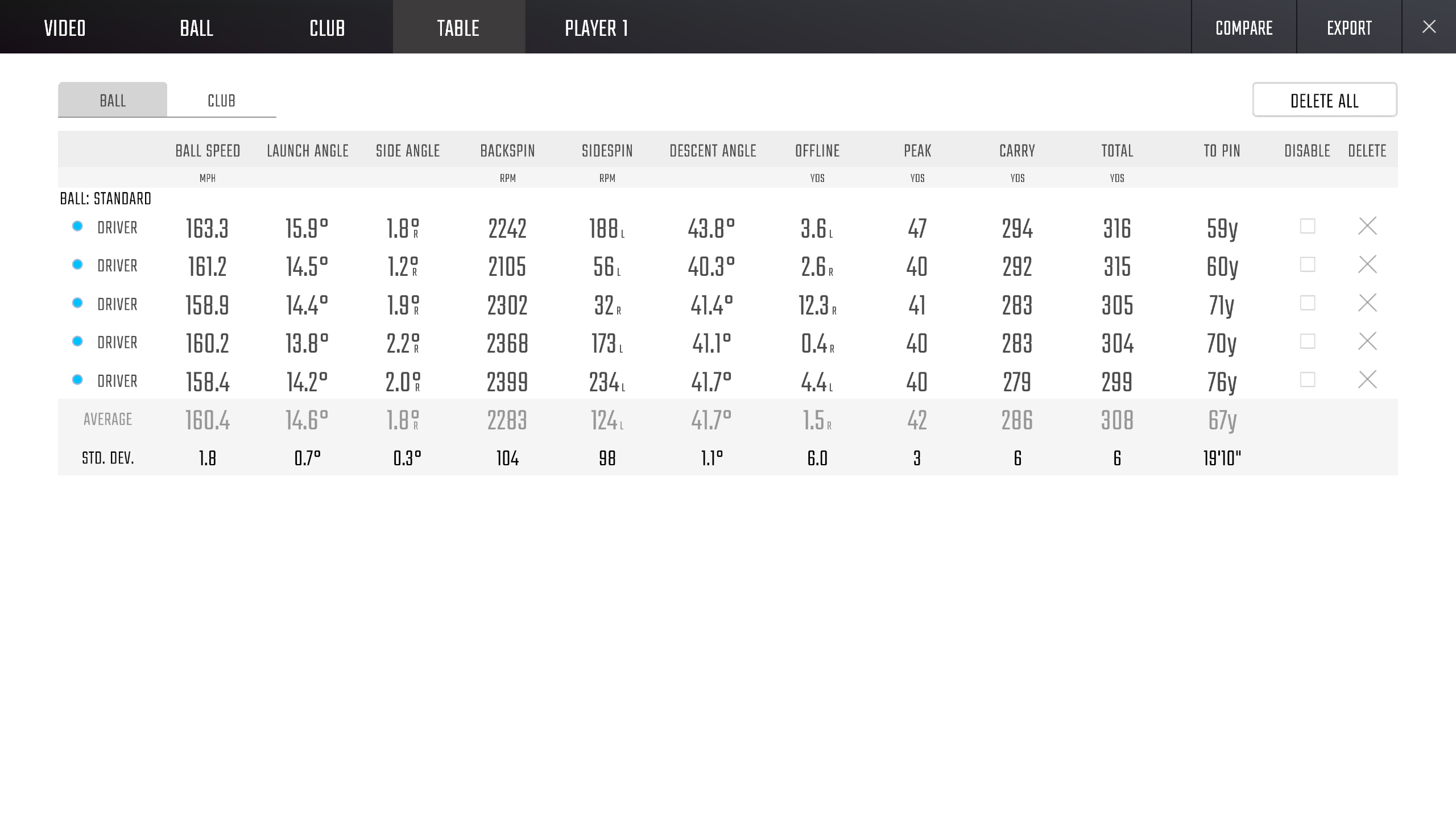The image size is (1456, 819).
Task: Click the VIDEO tab to switch views
Action: (65, 27)
